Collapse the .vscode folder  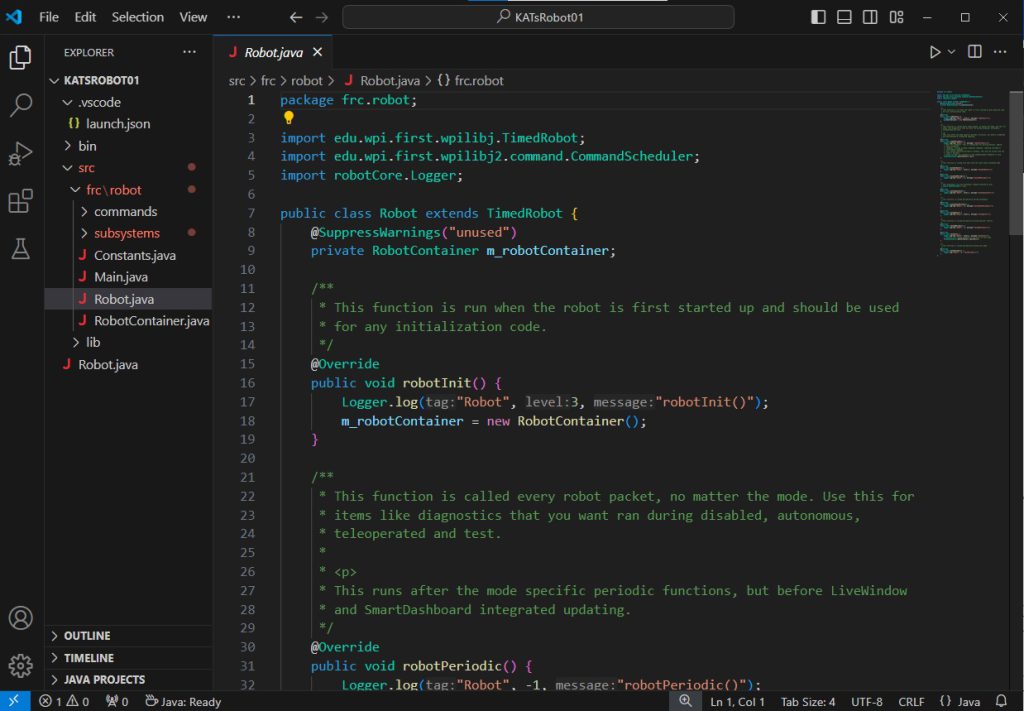[128, 103]
